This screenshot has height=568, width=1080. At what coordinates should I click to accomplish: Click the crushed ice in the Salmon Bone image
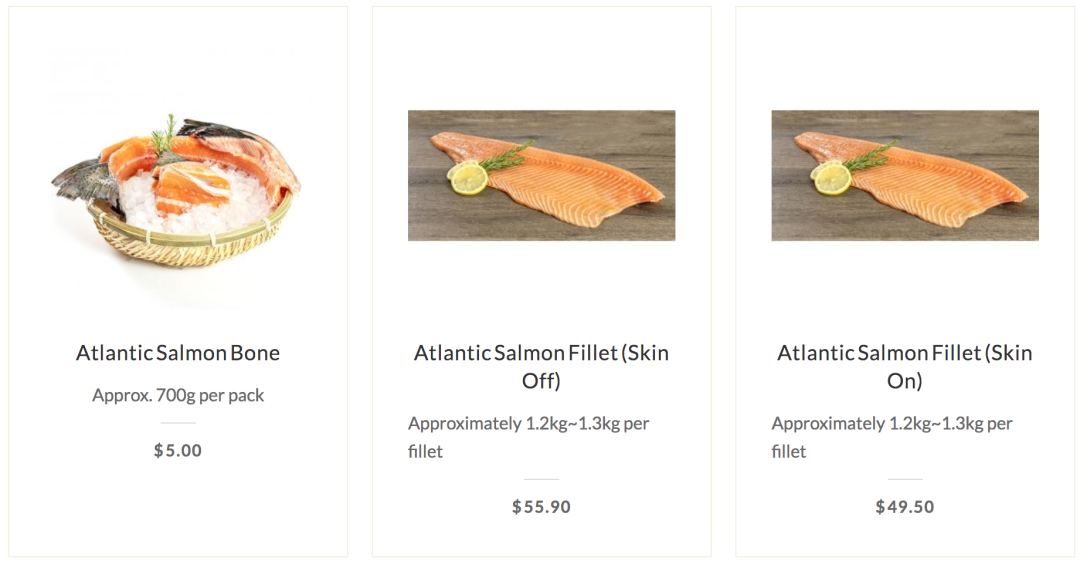[x=200, y=200]
